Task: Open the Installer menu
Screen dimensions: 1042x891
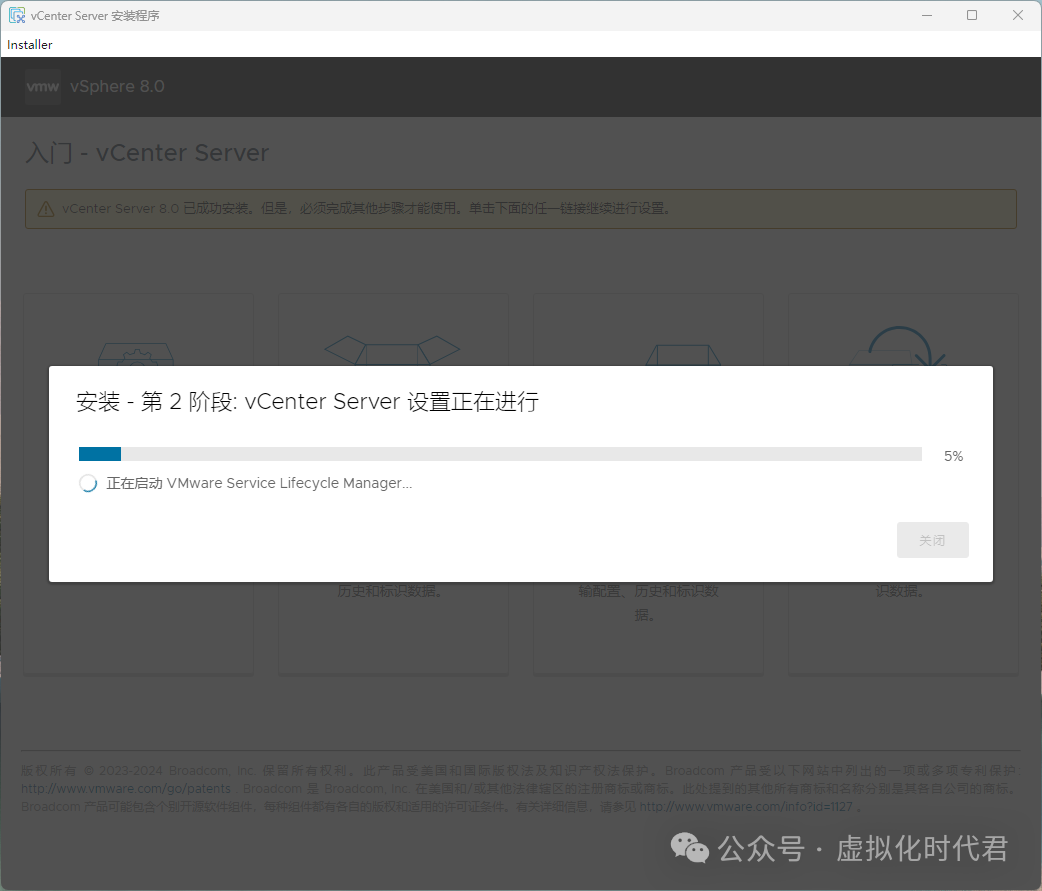Action: (x=29, y=45)
